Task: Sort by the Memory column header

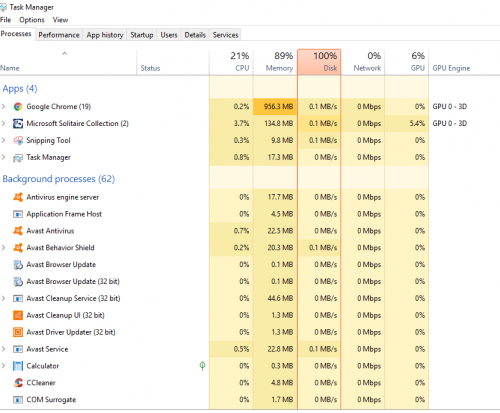Action: pos(275,62)
